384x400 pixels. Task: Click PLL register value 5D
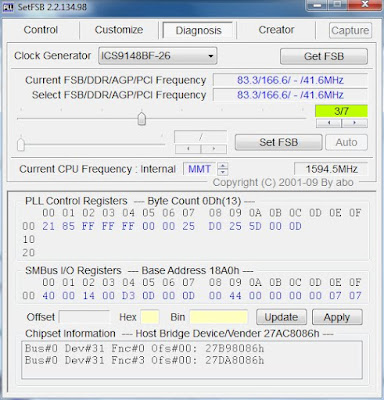coord(255,226)
